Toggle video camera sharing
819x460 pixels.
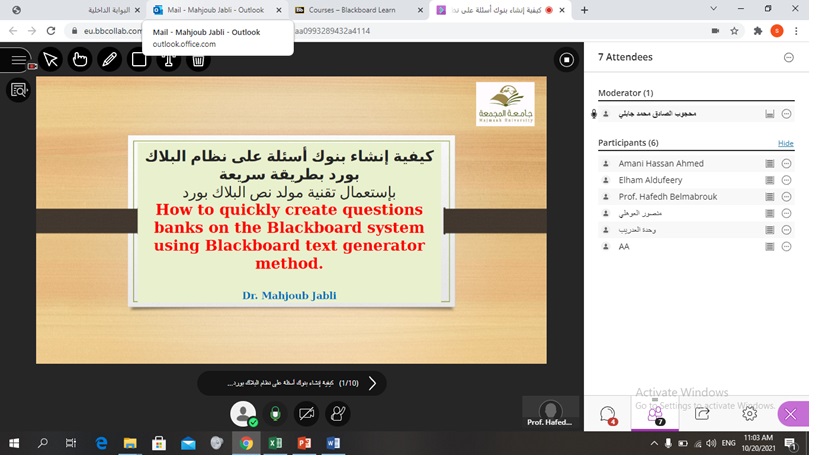pyautogui.click(x=307, y=414)
